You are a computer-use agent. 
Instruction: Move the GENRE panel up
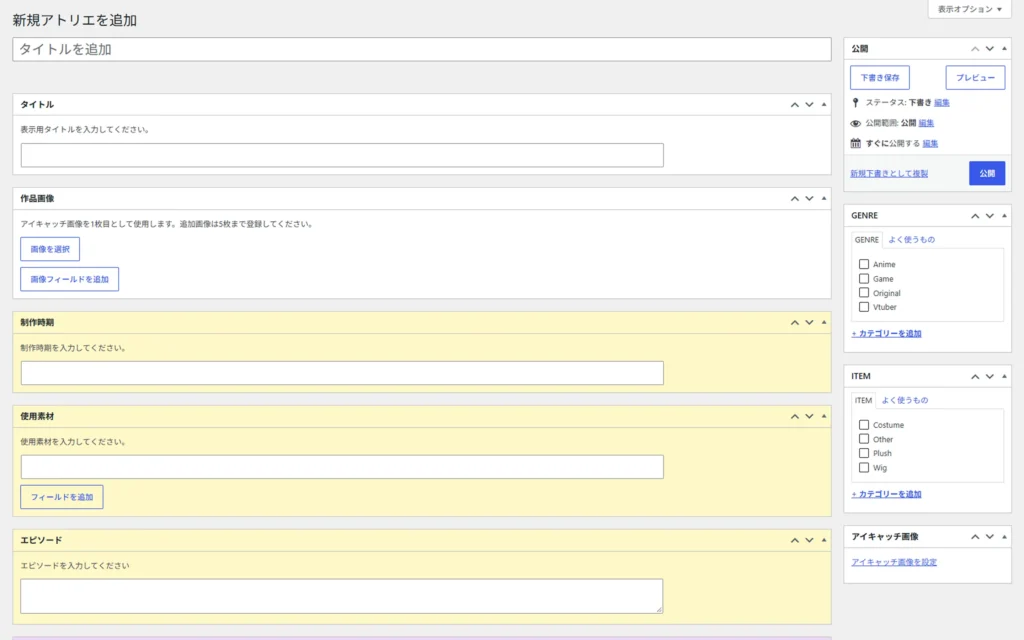(974, 216)
